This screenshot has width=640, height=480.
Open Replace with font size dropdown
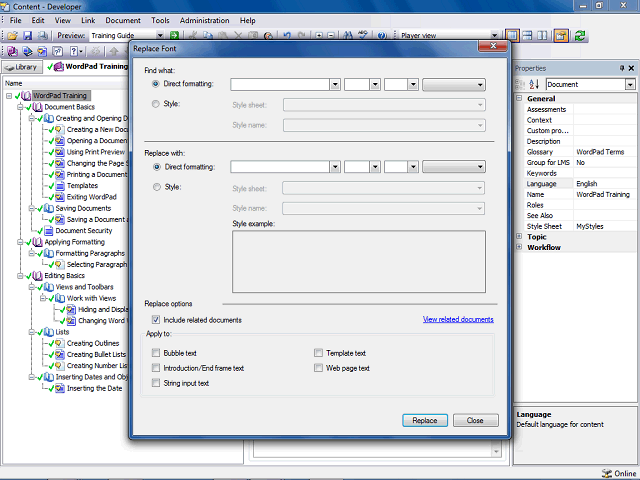pos(375,167)
